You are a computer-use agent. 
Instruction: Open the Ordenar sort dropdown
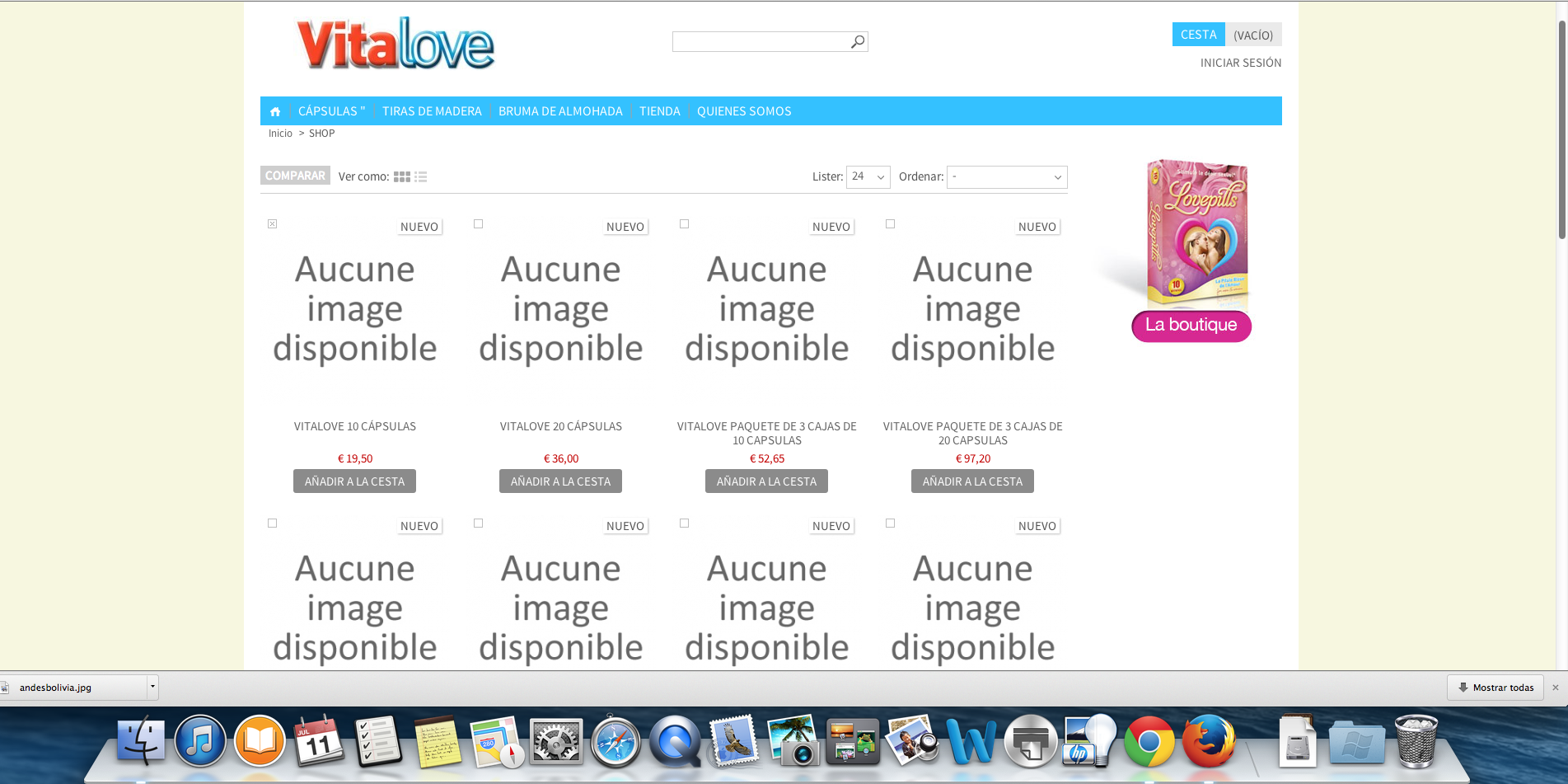[x=1007, y=177]
